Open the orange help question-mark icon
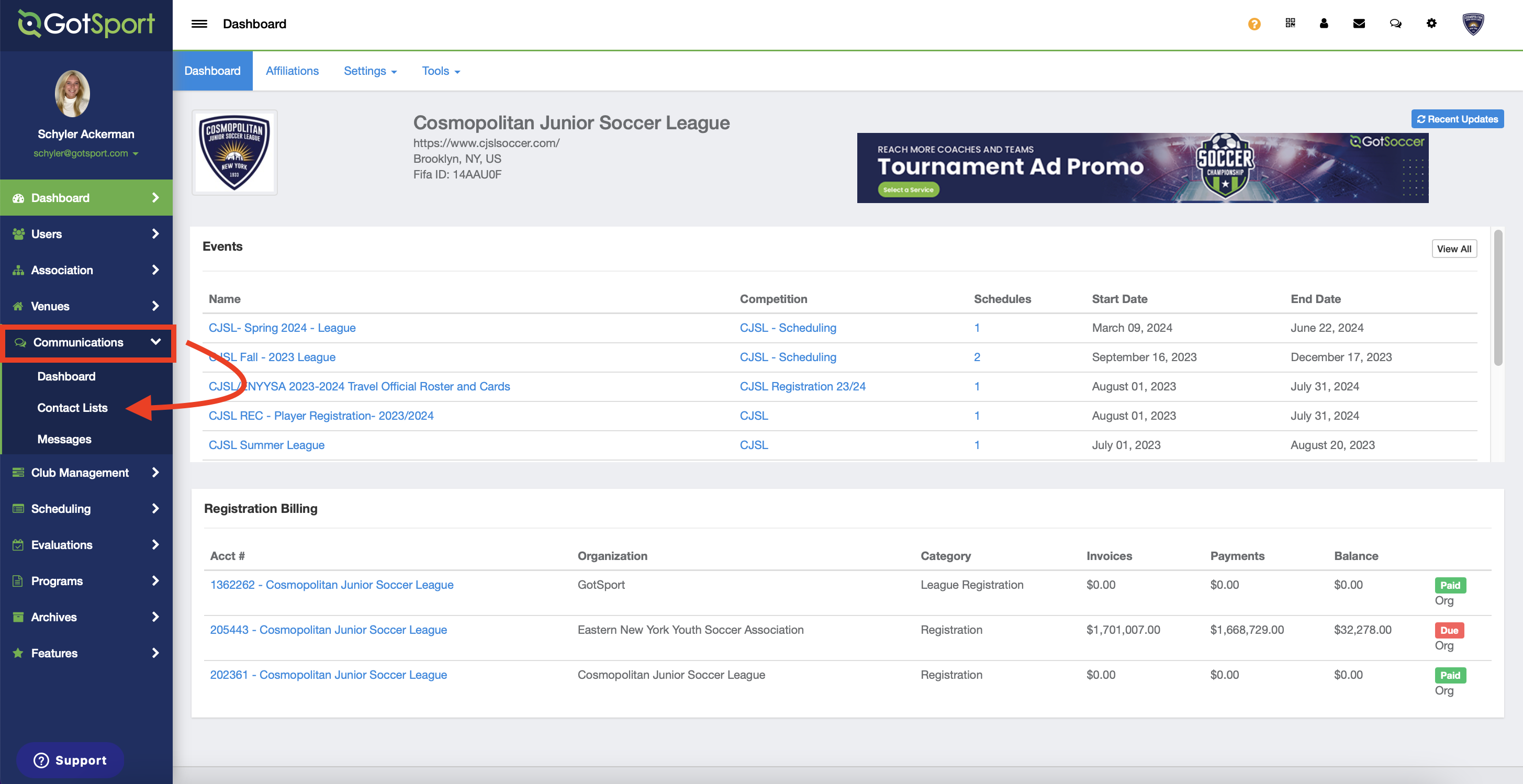1523x784 pixels. point(1254,24)
